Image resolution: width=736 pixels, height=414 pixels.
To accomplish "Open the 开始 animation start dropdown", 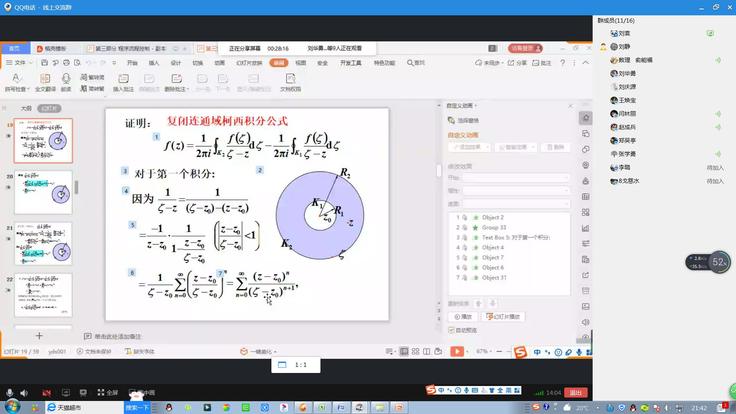I will (x=514, y=178).
